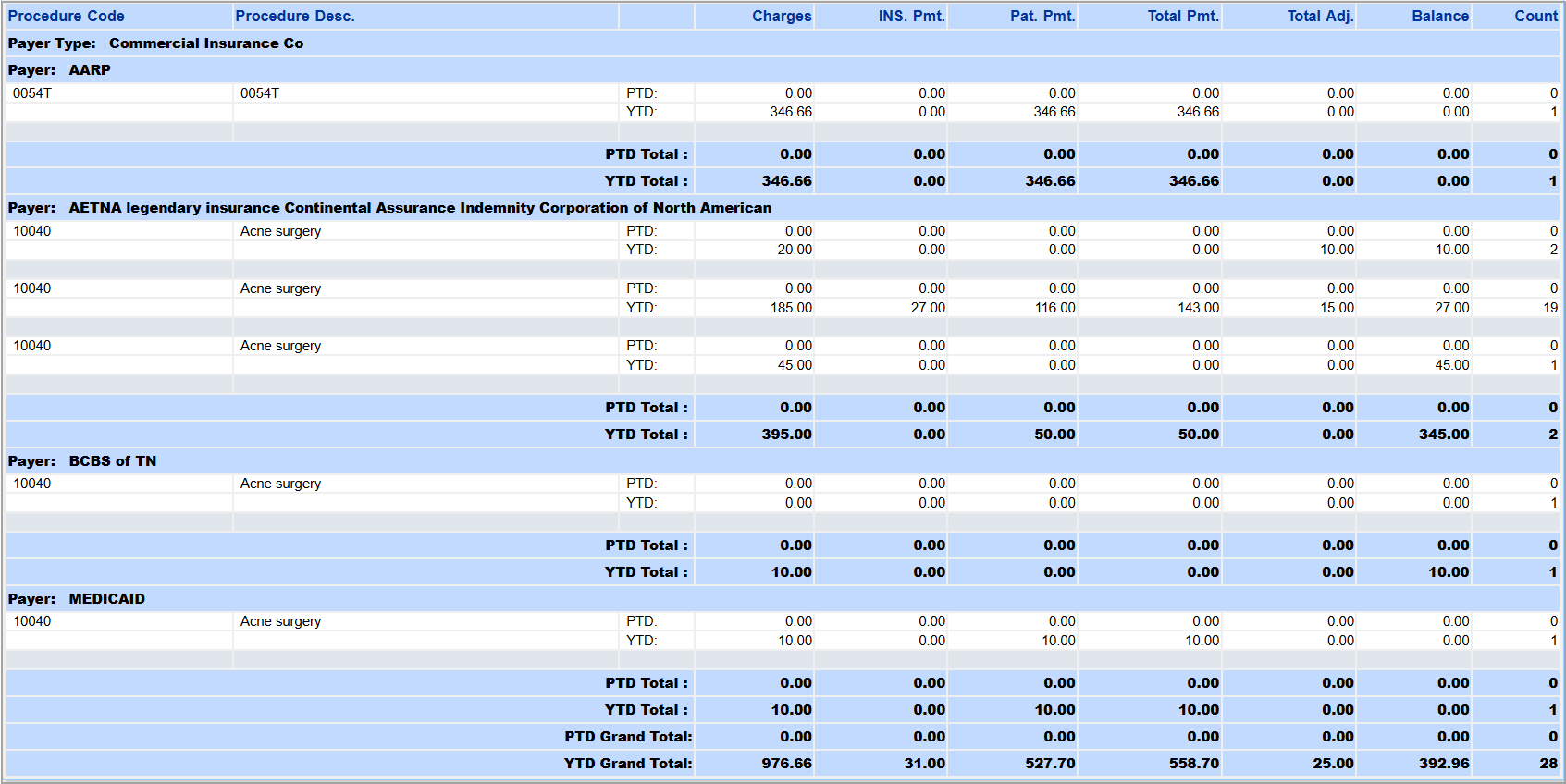Click the YTD count value 19
The image size is (1566, 784).
(1550, 308)
